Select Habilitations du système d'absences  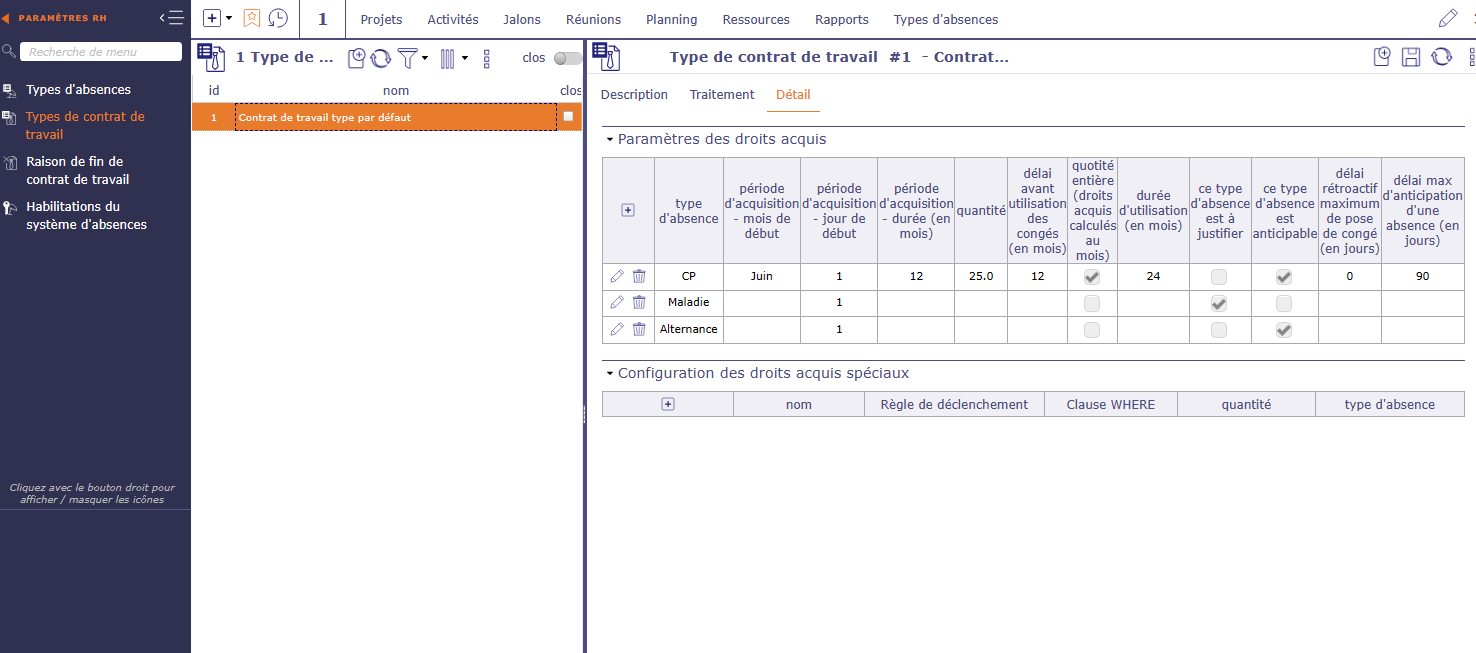(x=86, y=215)
